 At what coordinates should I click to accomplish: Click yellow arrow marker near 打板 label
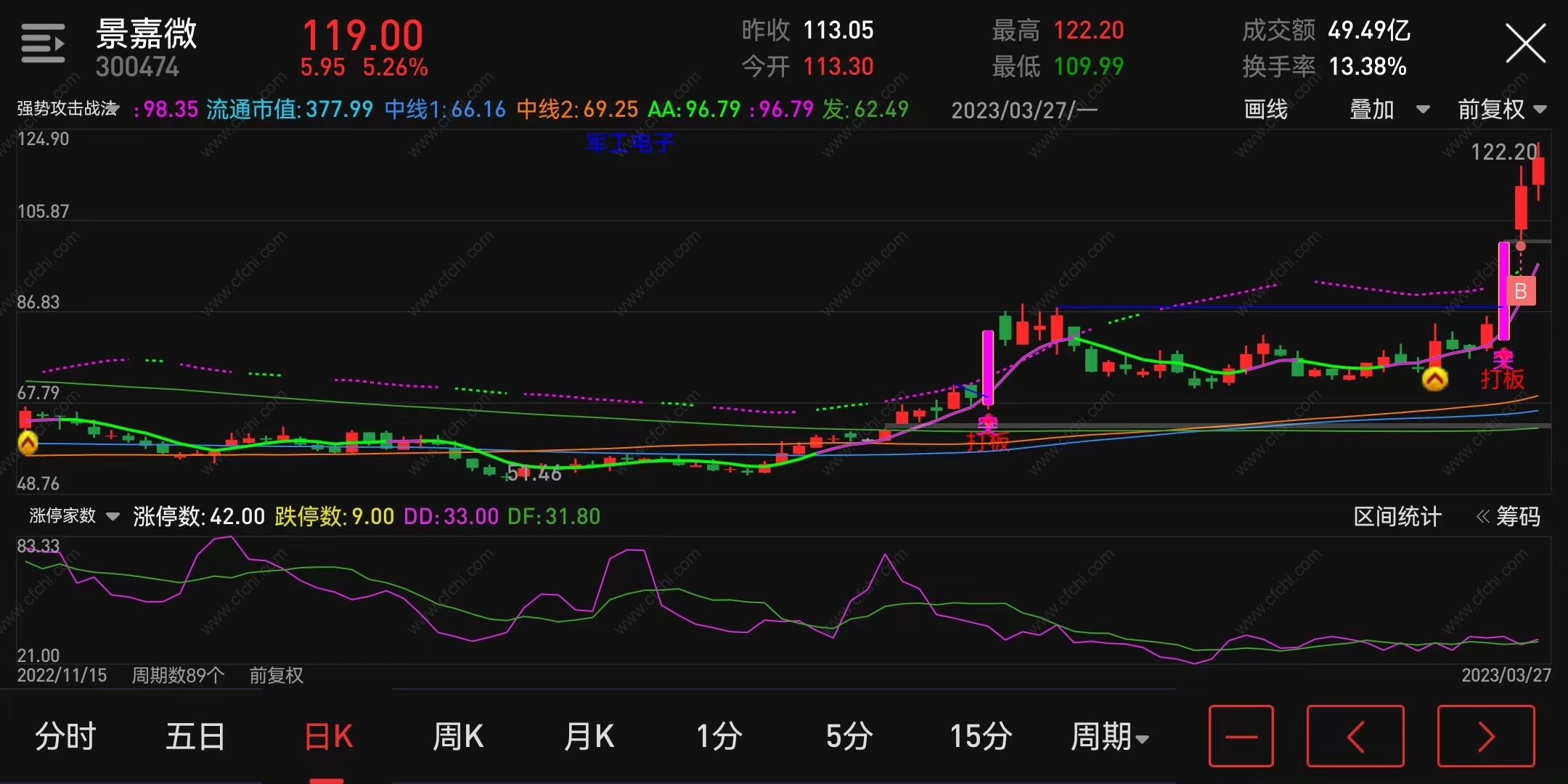[1434, 379]
